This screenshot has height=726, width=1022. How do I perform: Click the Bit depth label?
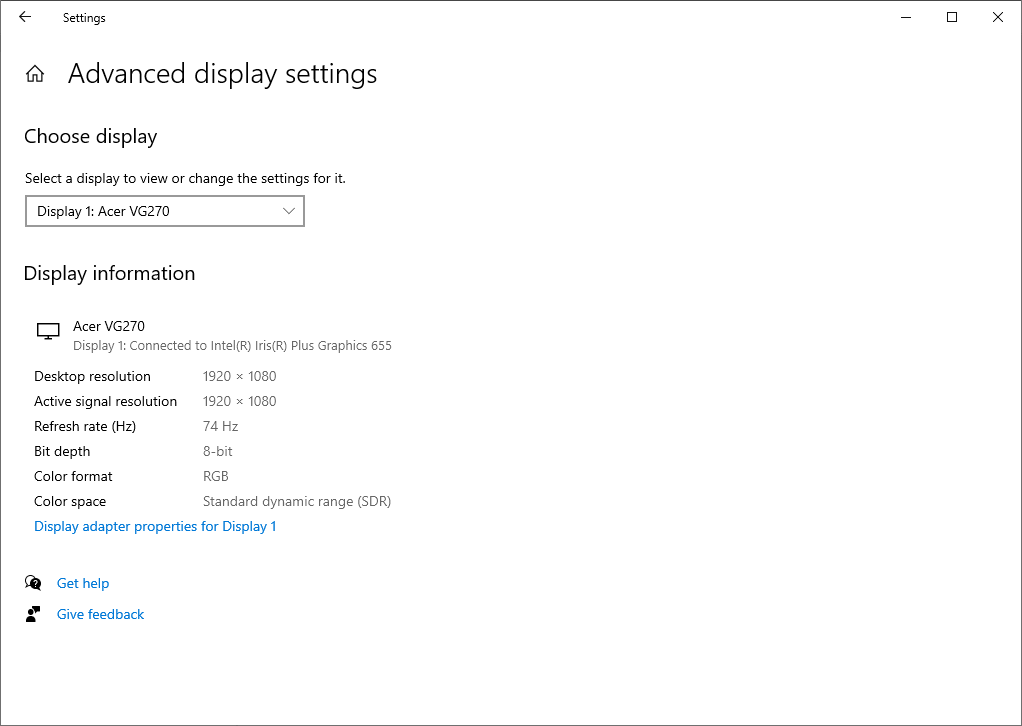[x=62, y=451]
